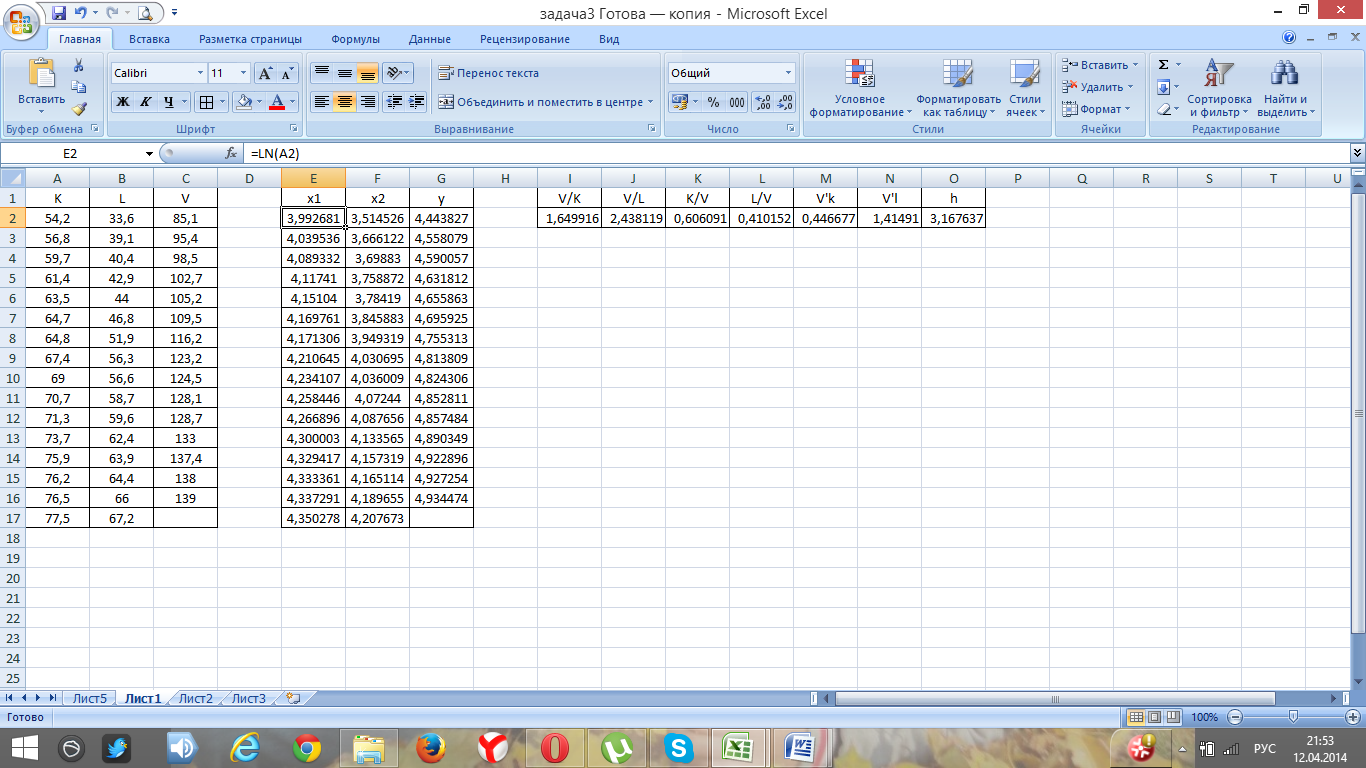Apply comma thousands separator (000) icon
This screenshot has height=768, width=1366.
(x=737, y=102)
